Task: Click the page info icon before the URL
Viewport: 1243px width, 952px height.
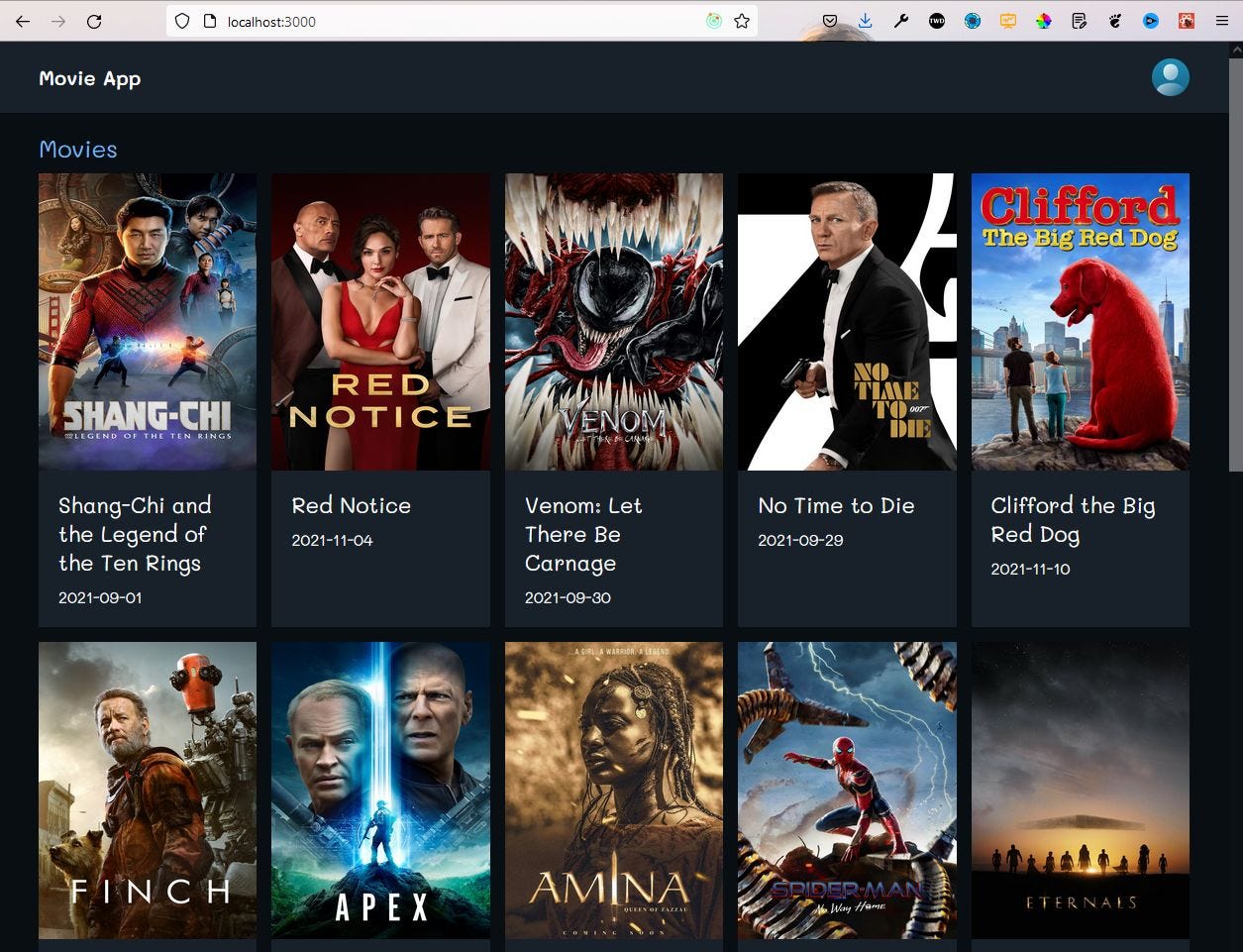Action: [209, 21]
